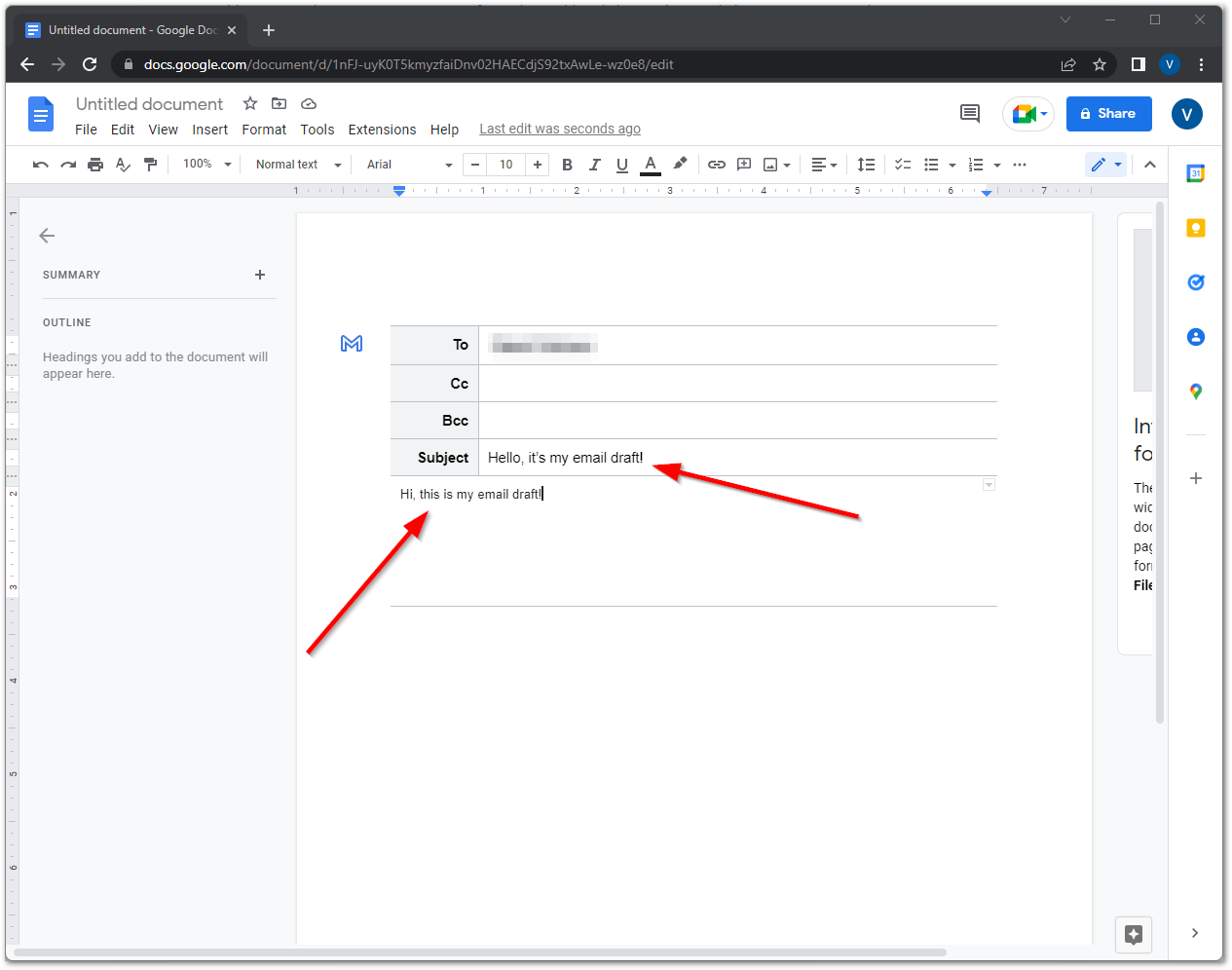Image resolution: width=1232 pixels, height=970 pixels.
Task: Open the Print dialog icon
Action: point(94,164)
